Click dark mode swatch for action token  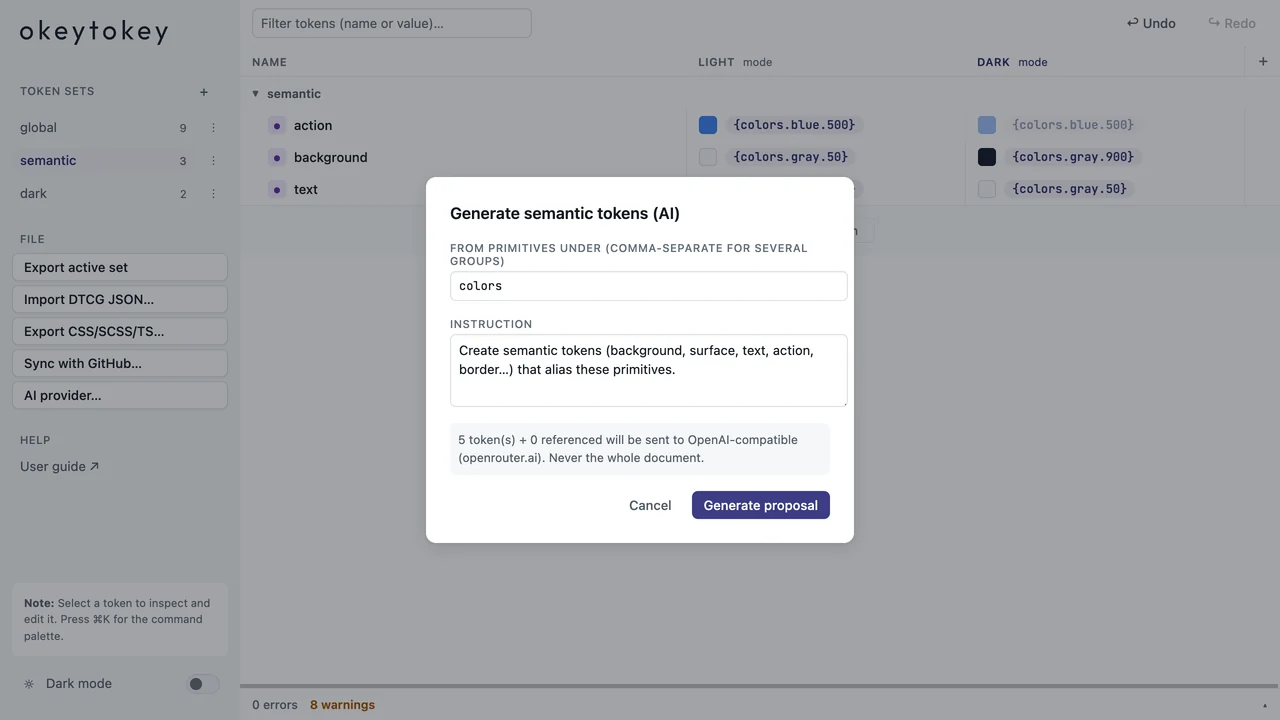(987, 125)
